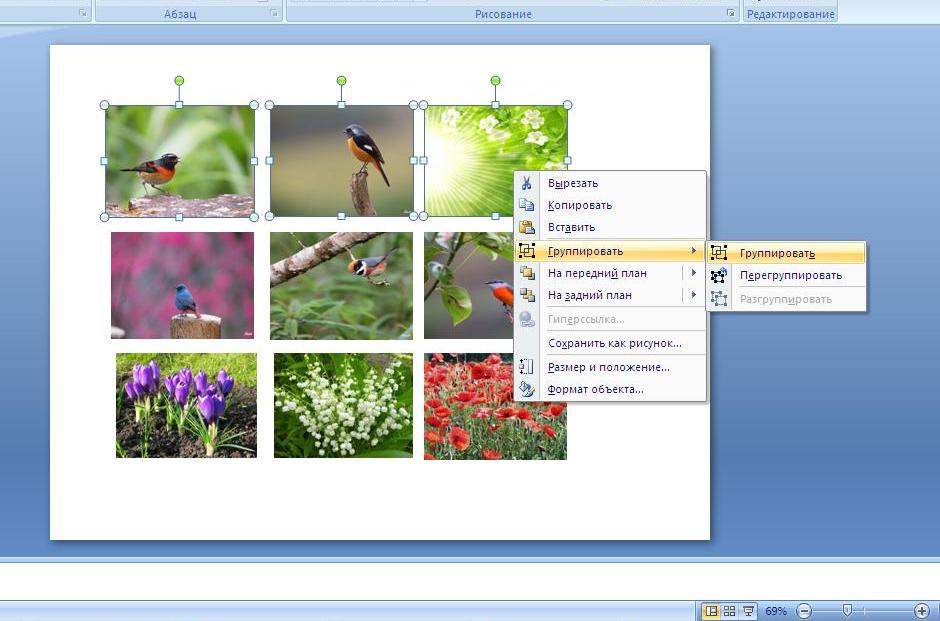Click zoom in plus button
Image resolution: width=940 pixels, height=621 pixels.
coord(922,611)
